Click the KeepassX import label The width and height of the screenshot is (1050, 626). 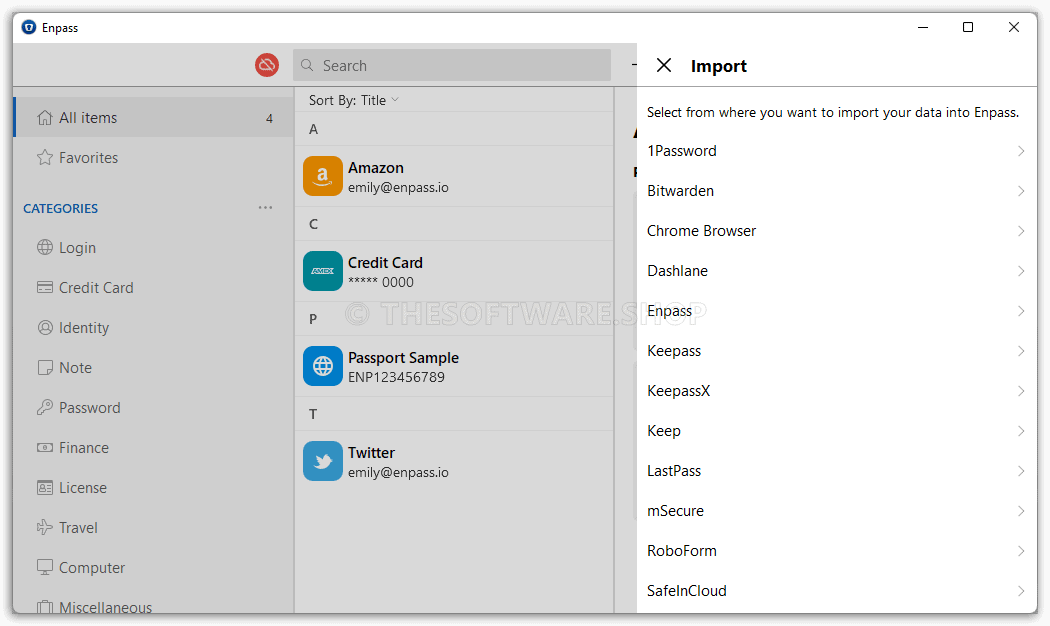(x=678, y=391)
